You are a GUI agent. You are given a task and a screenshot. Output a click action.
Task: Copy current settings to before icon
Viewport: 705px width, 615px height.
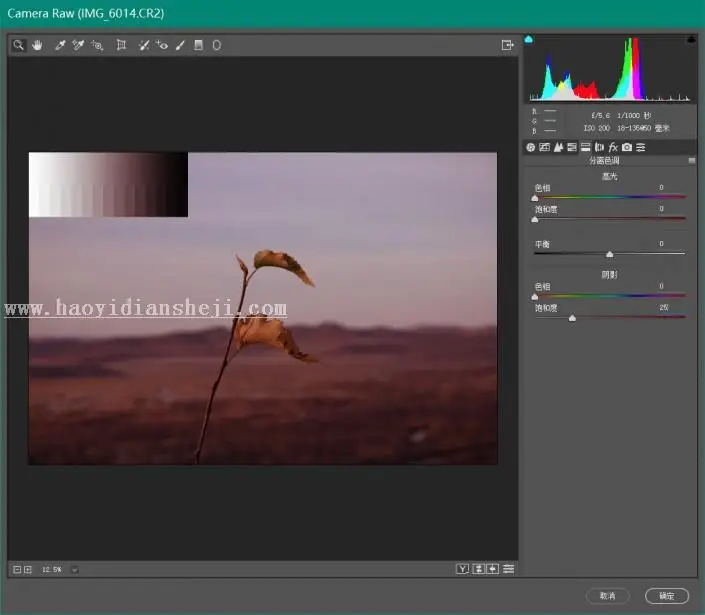click(x=493, y=569)
